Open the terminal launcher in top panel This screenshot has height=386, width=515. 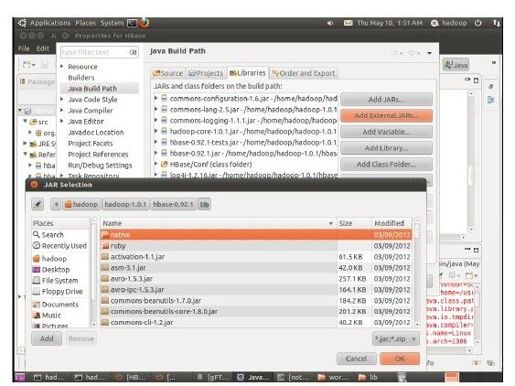(132, 23)
